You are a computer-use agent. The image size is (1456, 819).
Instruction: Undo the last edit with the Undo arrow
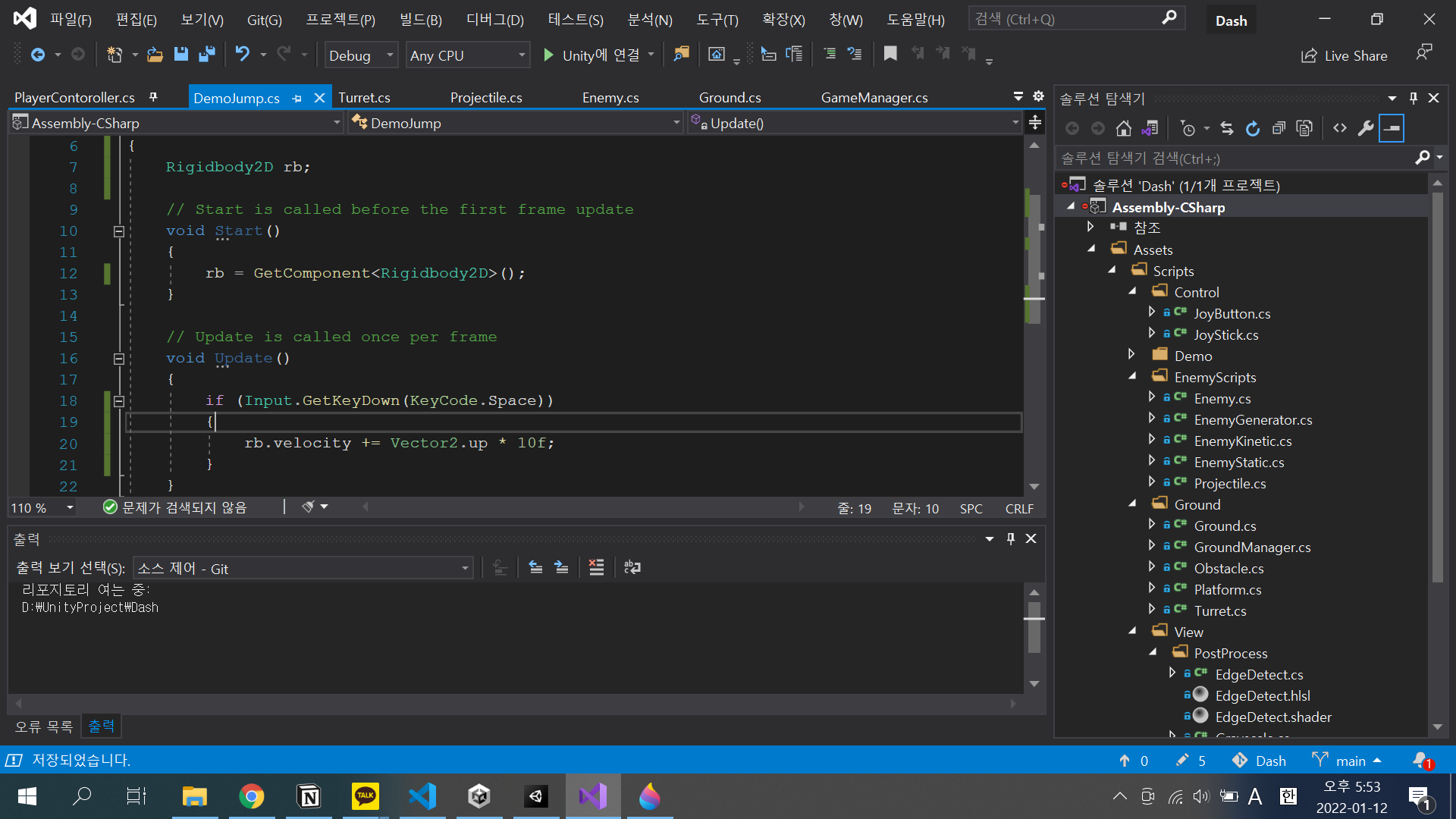(243, 55)
